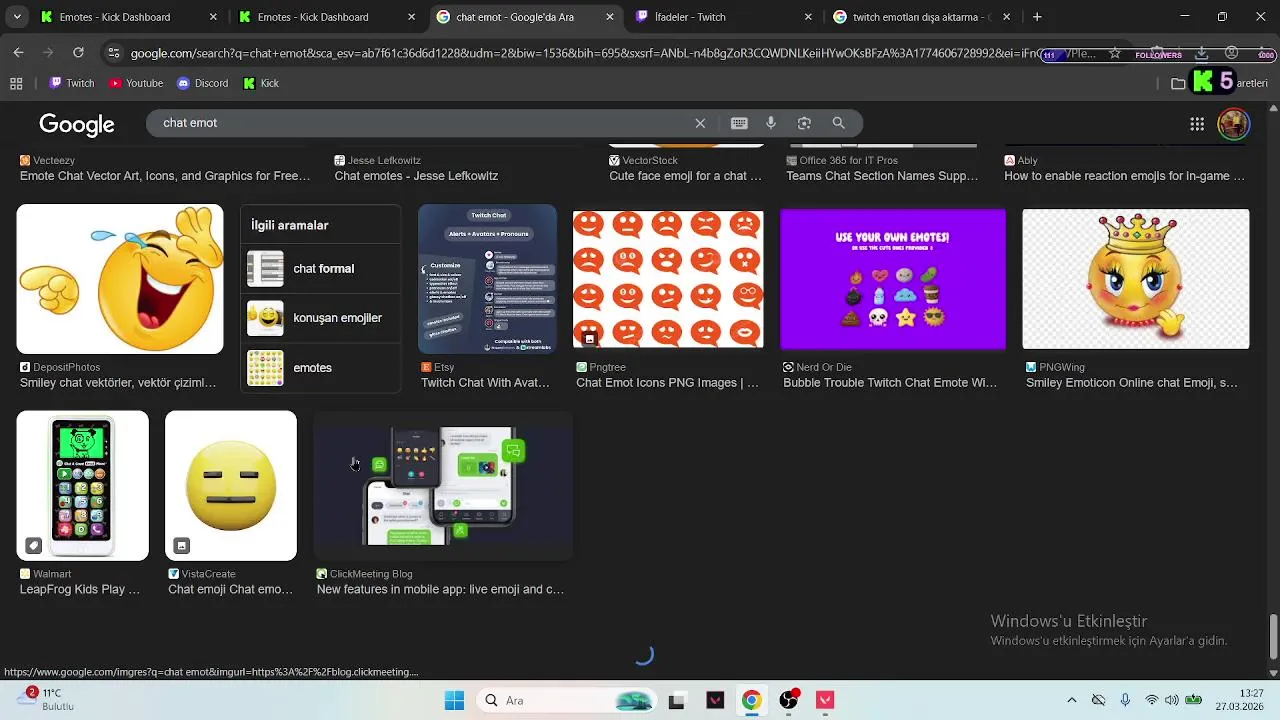Search by image with the Lens icon
1280x720 pixels.
(x=804, y=123)
